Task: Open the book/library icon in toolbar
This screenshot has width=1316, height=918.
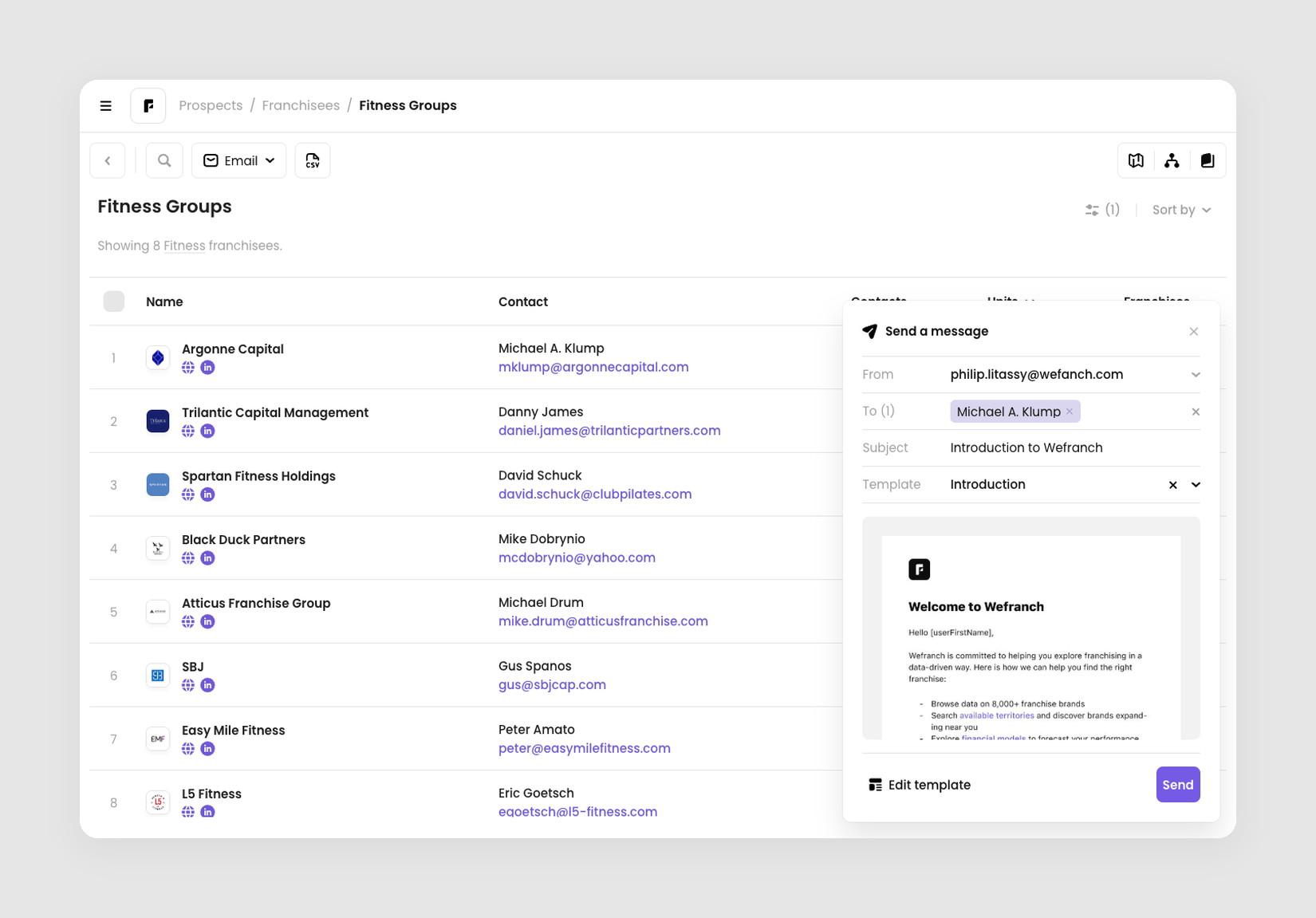Action: [x=1208, y=160]
